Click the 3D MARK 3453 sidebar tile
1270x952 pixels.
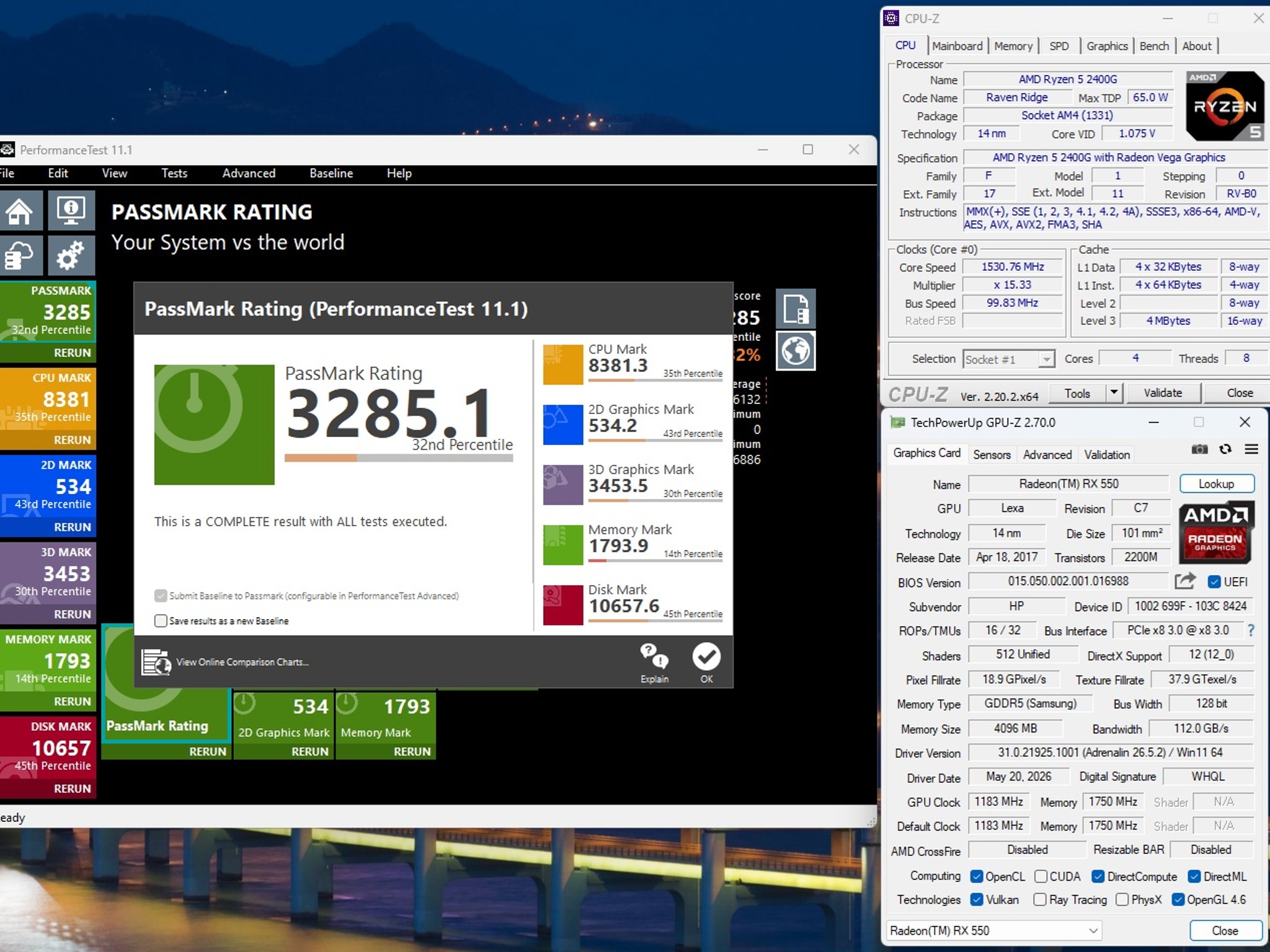[x=48, y=573]
